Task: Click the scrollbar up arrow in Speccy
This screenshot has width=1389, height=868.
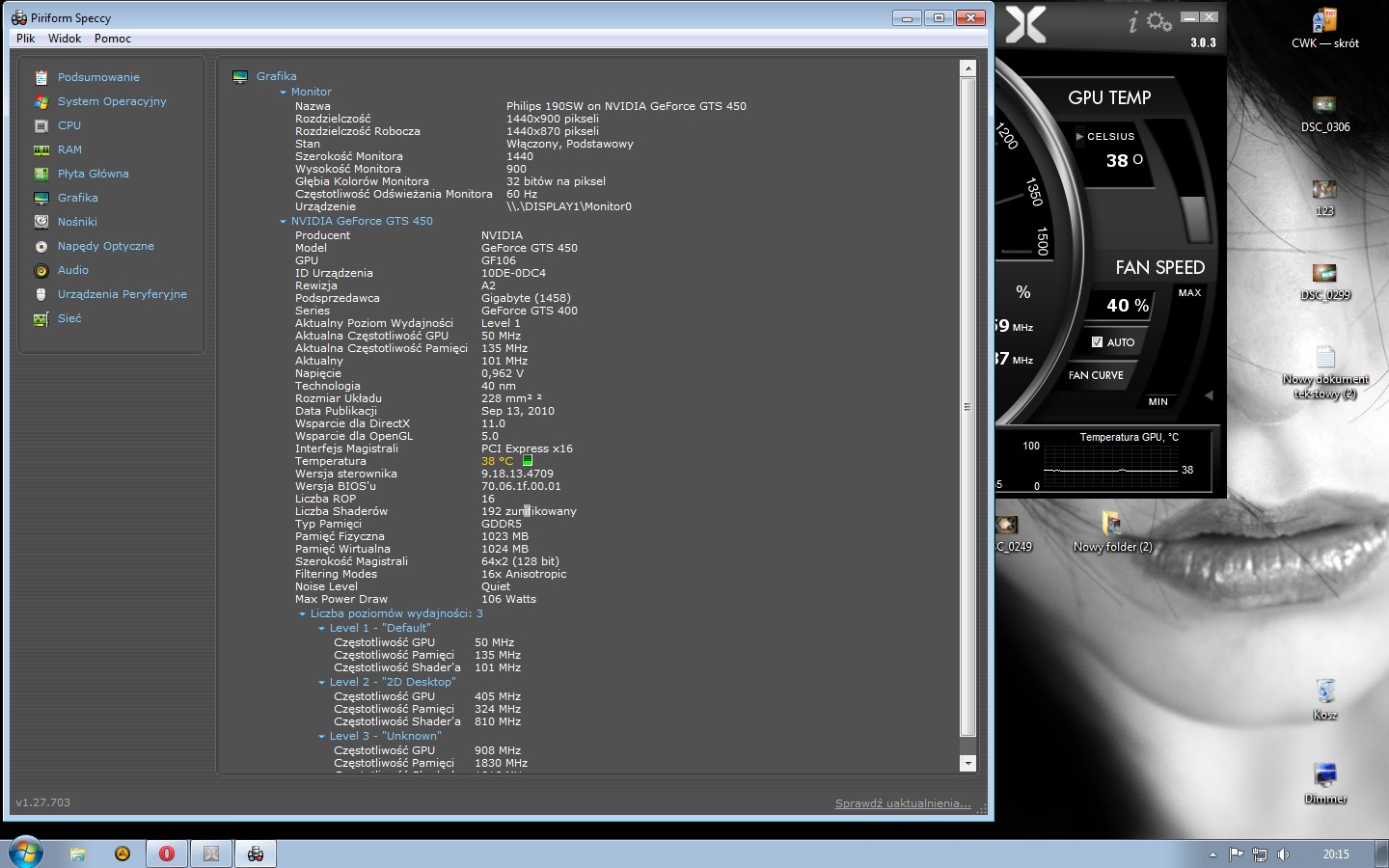Action: pos(967,68)
